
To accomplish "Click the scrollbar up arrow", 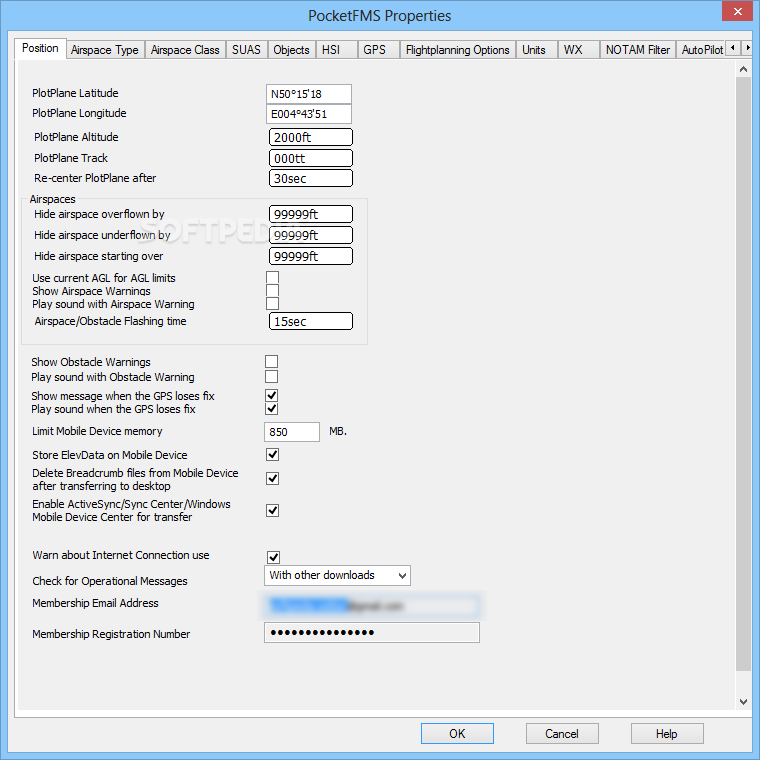I will 743,69.
